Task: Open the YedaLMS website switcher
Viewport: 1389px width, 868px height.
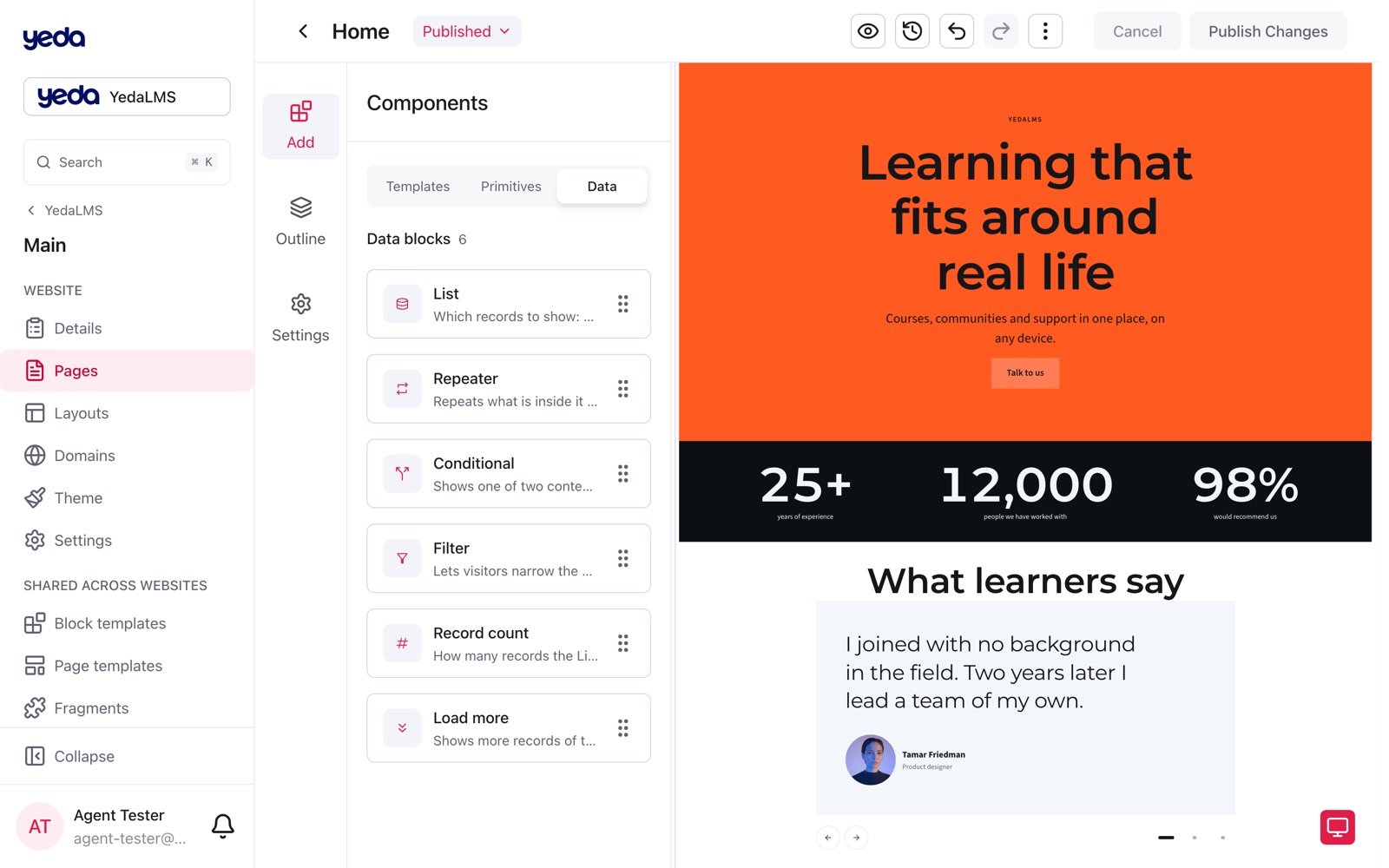Action: (x=127, y=96)
